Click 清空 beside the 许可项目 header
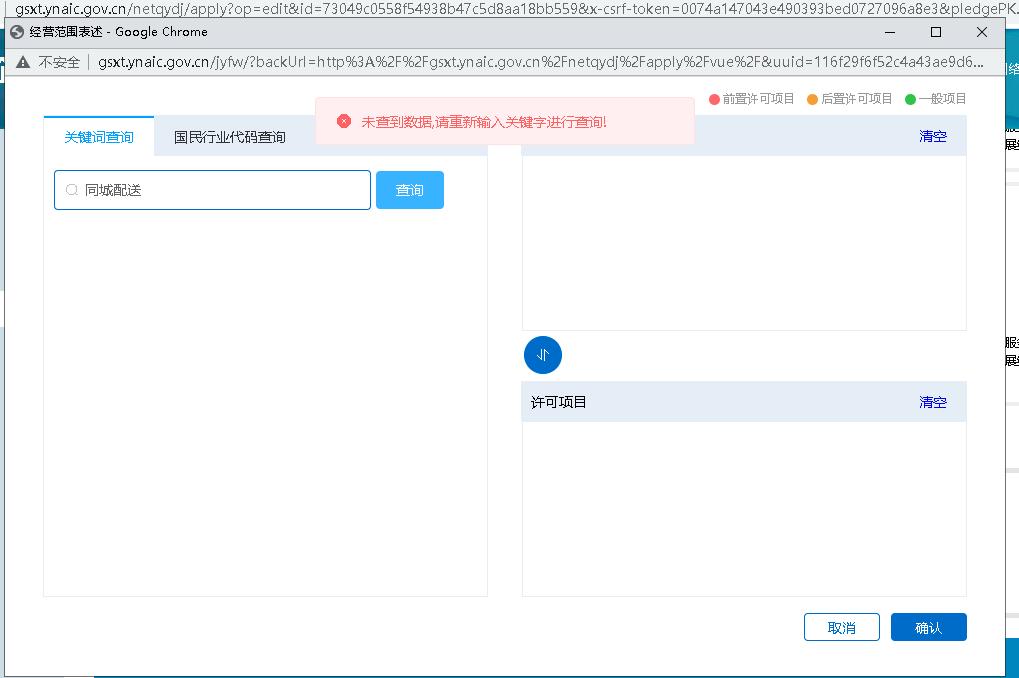 click(x=932, y=402)
